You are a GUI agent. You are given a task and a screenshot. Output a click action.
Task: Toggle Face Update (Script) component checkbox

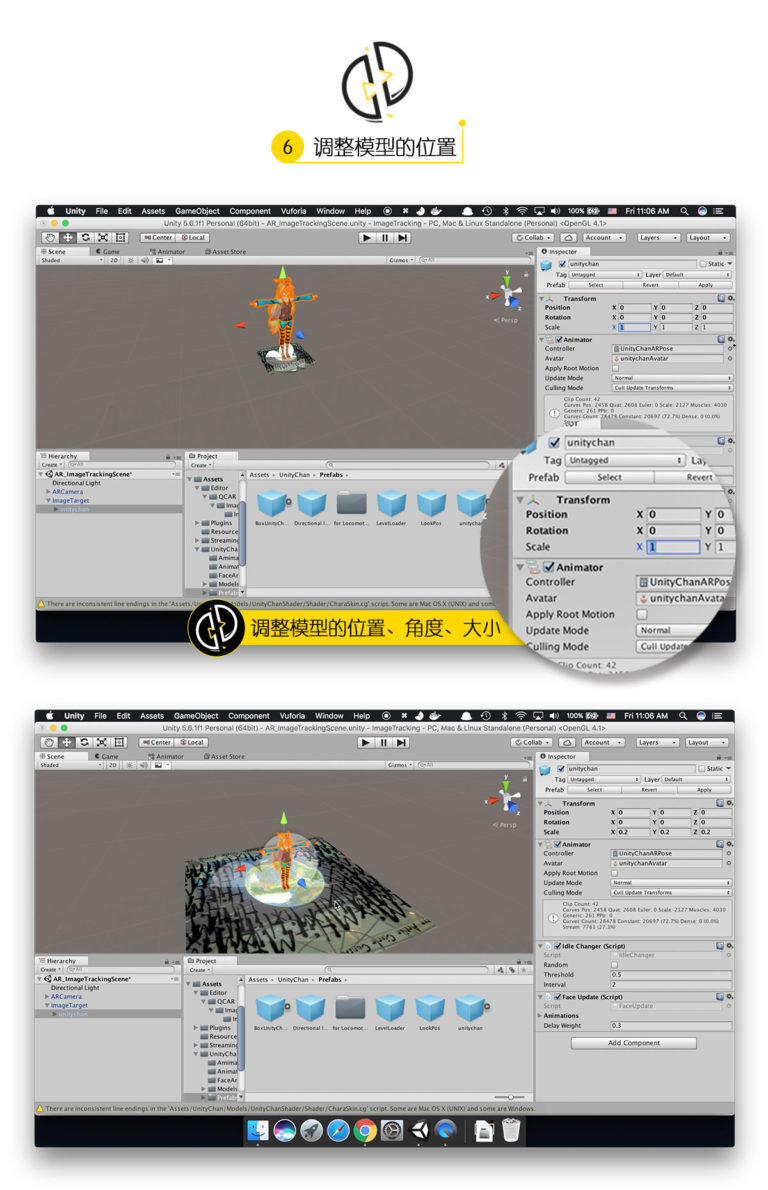557,996
